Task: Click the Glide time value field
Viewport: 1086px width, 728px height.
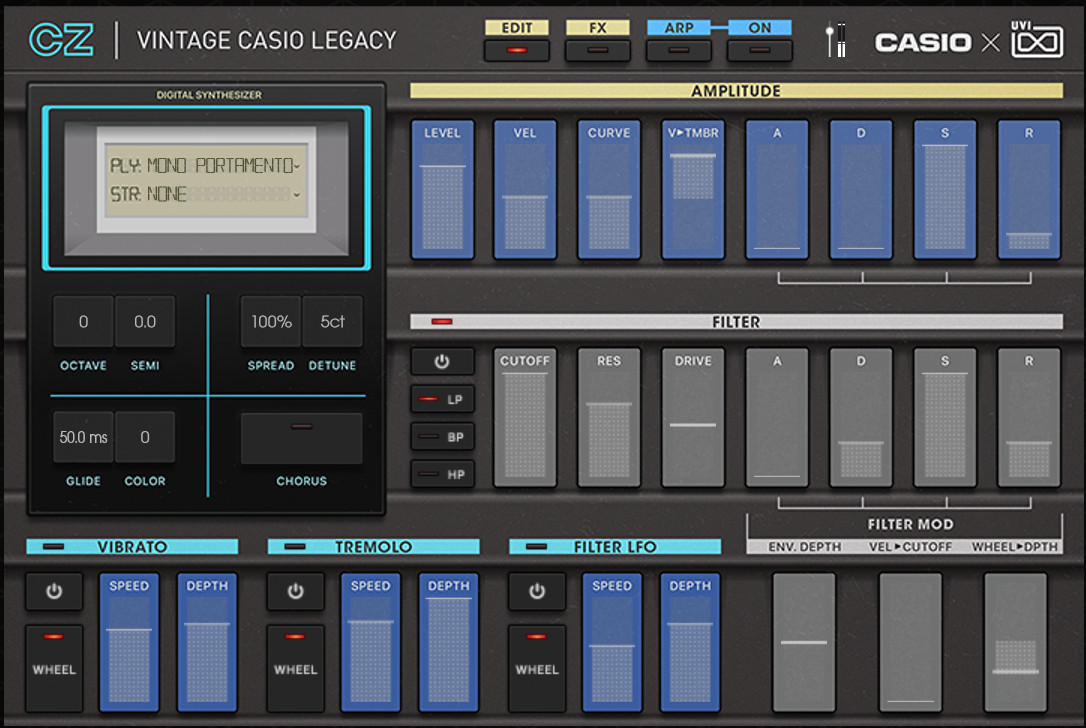Action: click(83, 437)
